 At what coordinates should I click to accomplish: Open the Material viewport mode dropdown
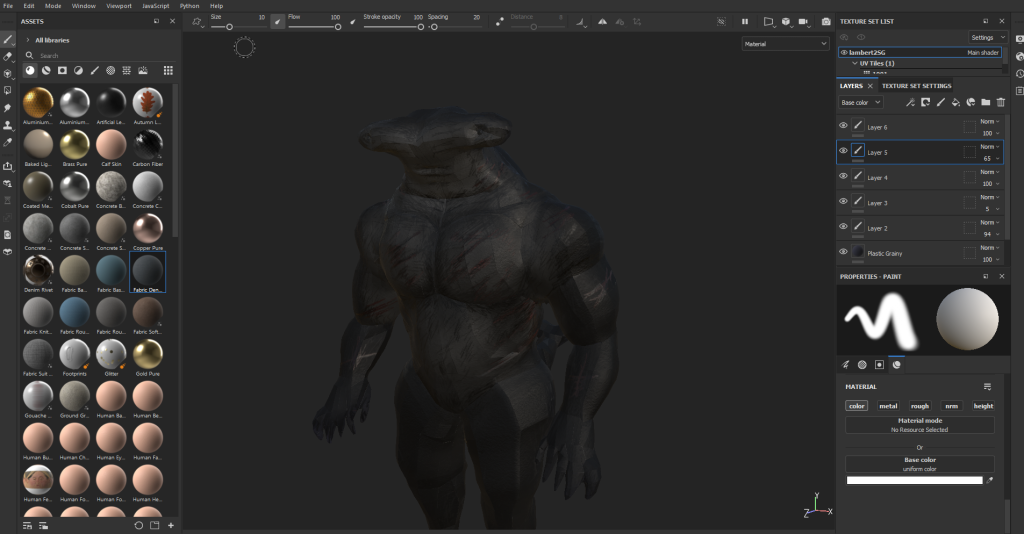tap(785, 44)
